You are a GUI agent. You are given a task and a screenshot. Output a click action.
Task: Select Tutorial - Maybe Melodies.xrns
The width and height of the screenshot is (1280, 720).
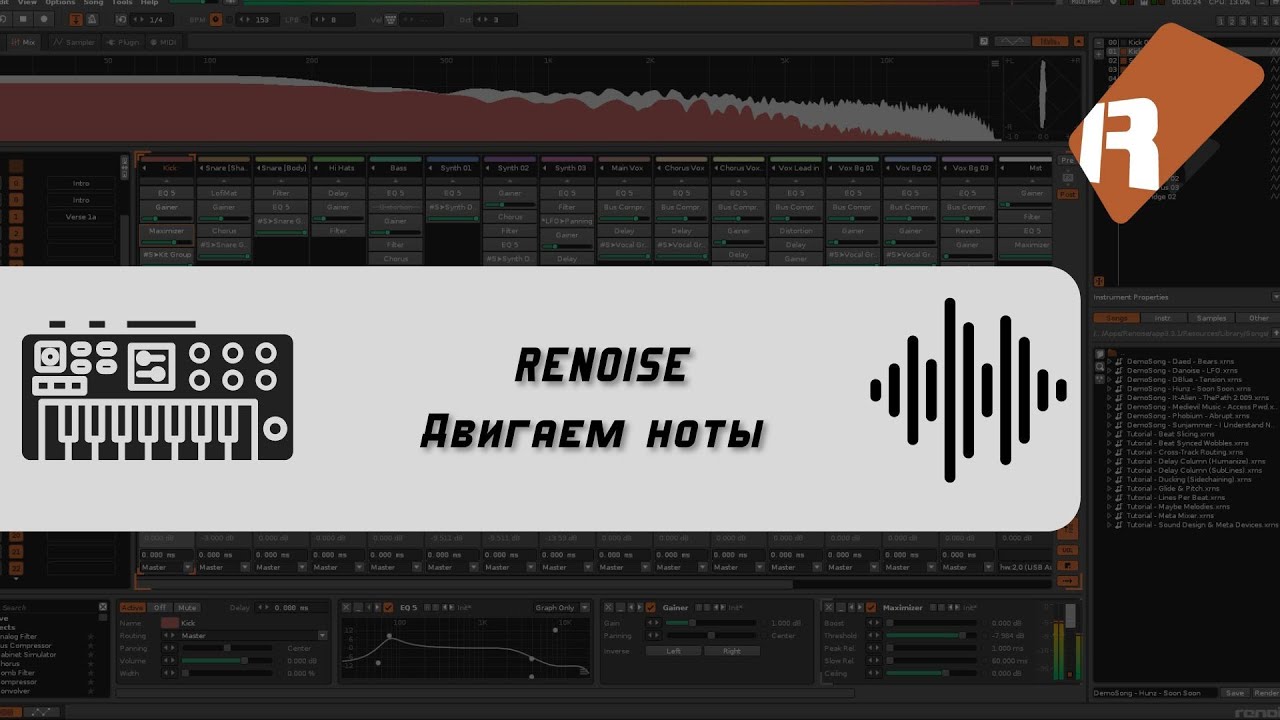click(x=1177, y=506)
